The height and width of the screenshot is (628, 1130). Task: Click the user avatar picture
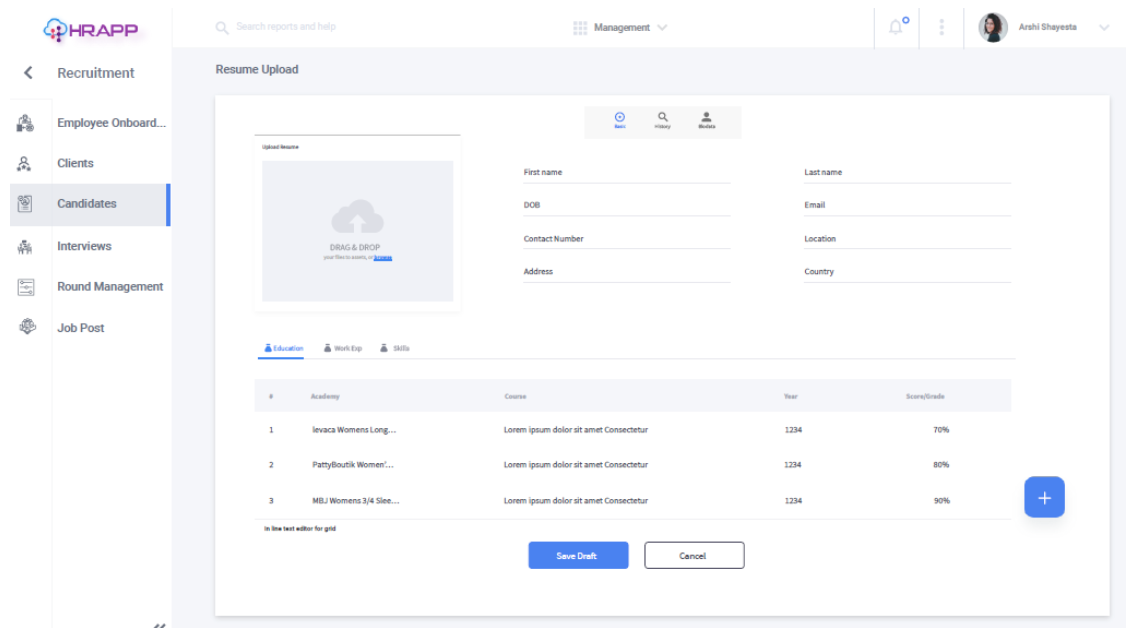click(x=993, y=27)
